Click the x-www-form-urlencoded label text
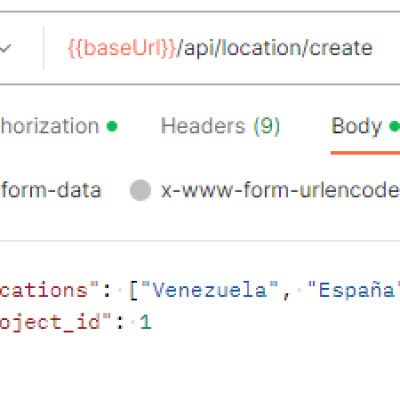The width and height of the screenshot is (400, 400). click(x=280, y=190)
